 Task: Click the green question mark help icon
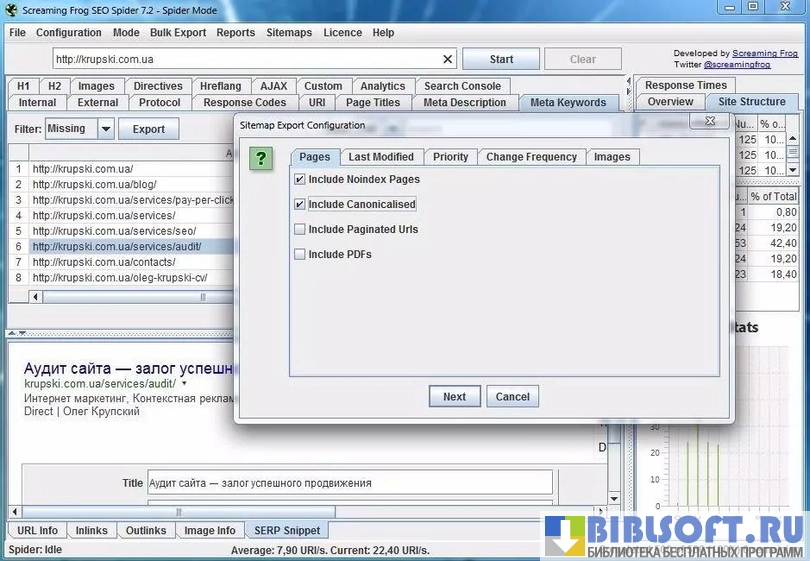click(x=260, y=158)
